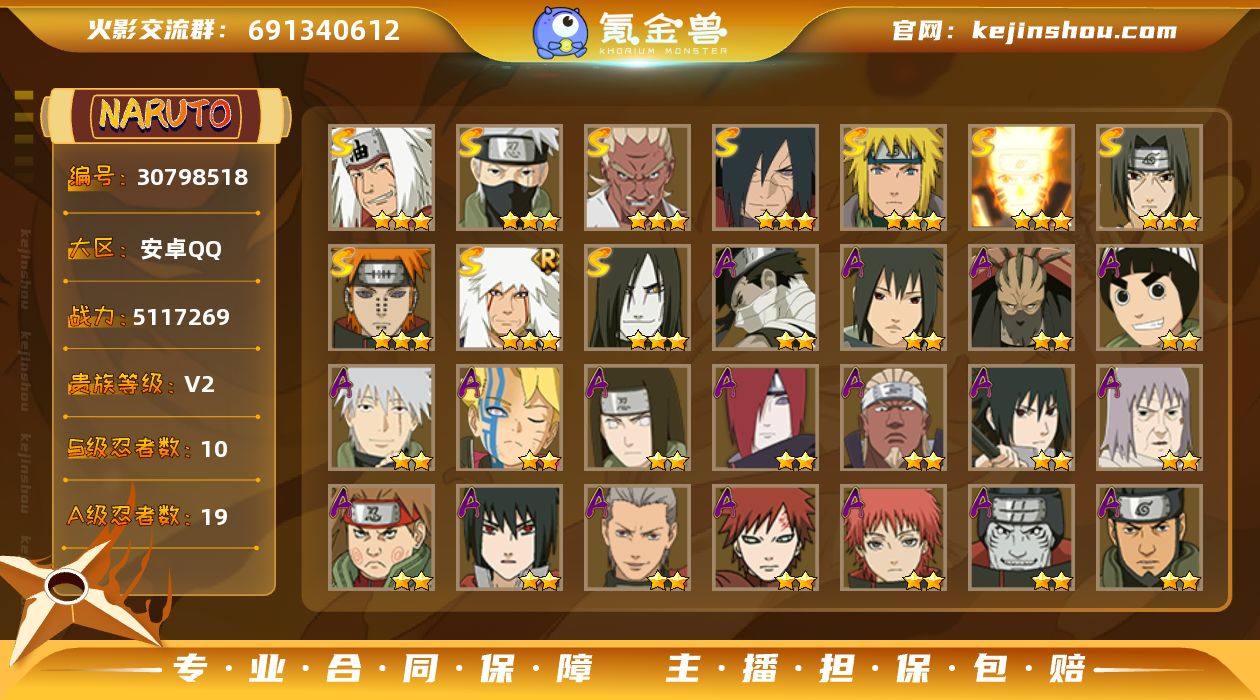This screenshot has height=700, width=1260.
Task: Open the Pain character with orange hair
Action: [x=382, y=298]
